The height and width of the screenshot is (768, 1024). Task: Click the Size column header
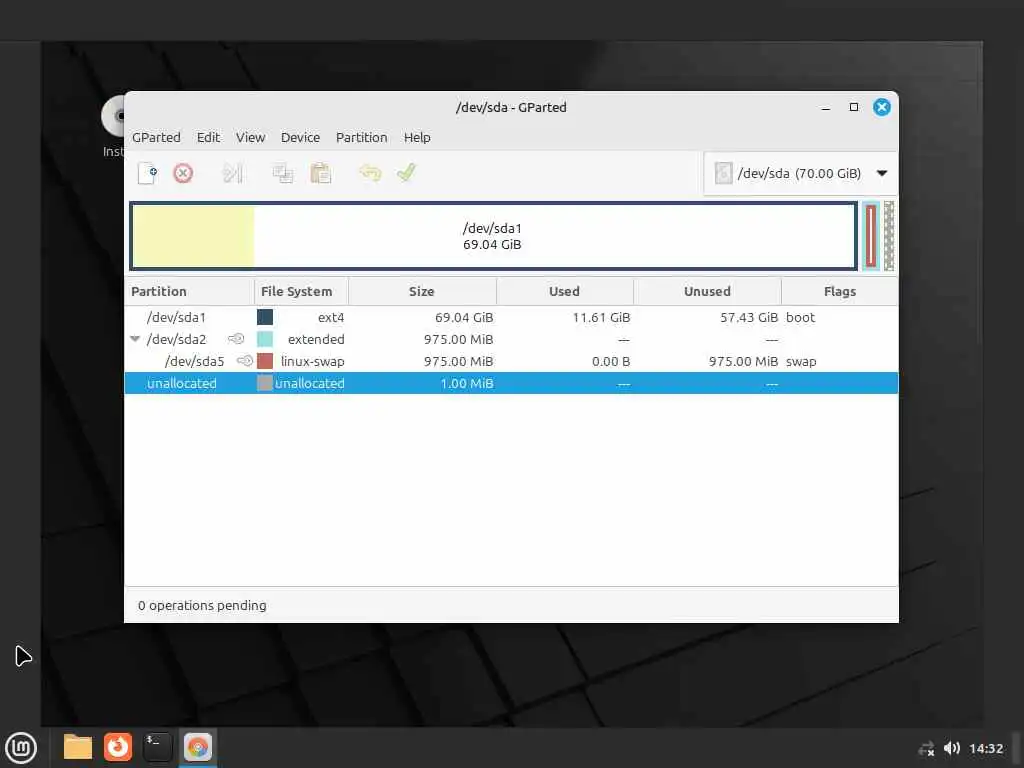point(423,291)
